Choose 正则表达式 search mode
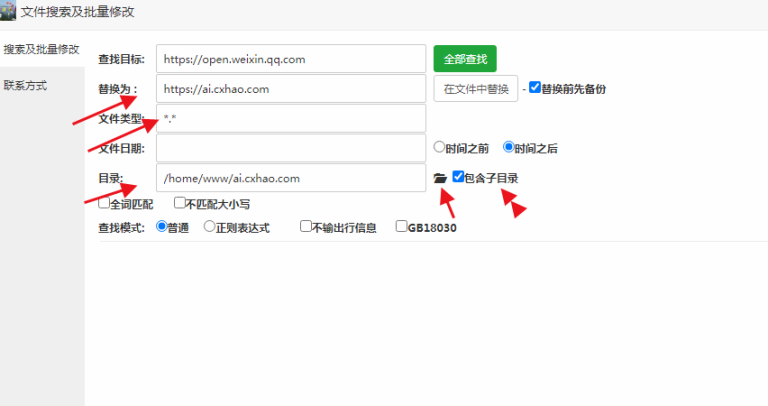Image resolution: width=768 pixels, height=406 pixels. tap(209, 227)
